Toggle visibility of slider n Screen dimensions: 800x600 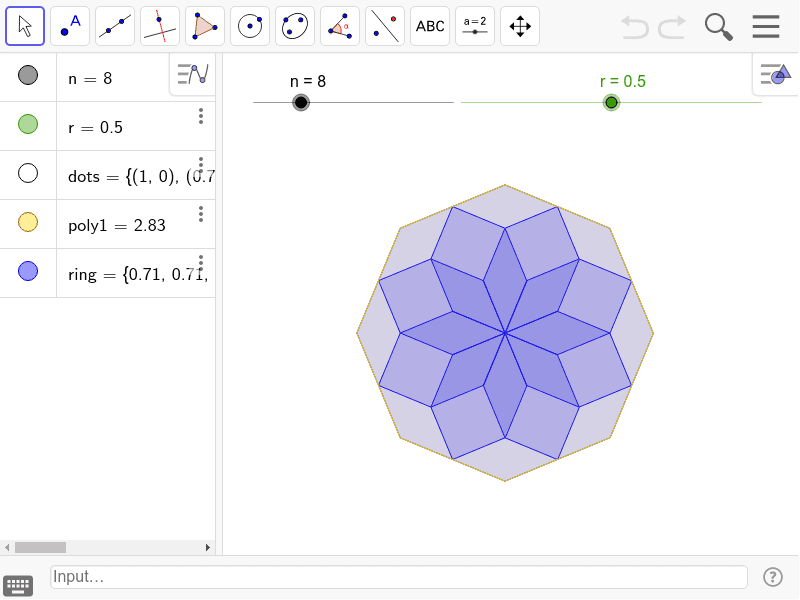pos(28,75)
